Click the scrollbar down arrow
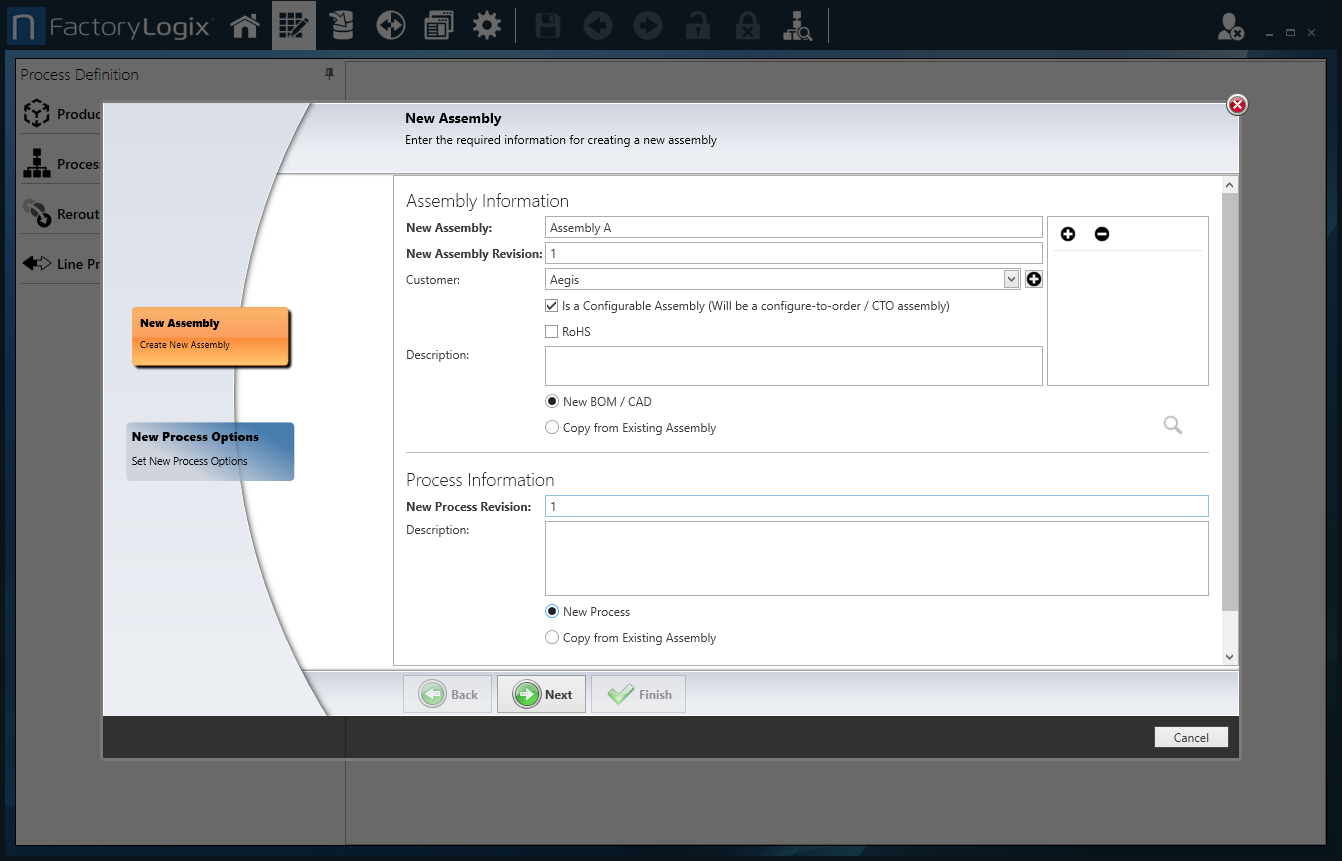This screenshot has height=861, width=1342. pos(1229,657)
